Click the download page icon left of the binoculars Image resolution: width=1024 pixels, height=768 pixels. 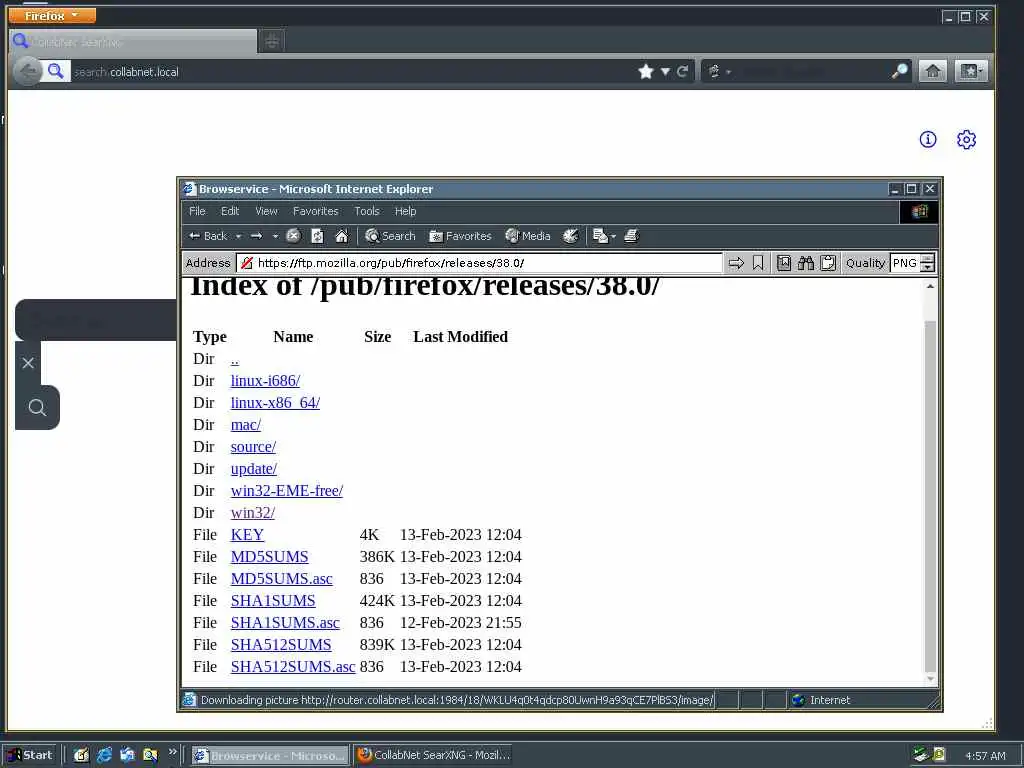784,263
